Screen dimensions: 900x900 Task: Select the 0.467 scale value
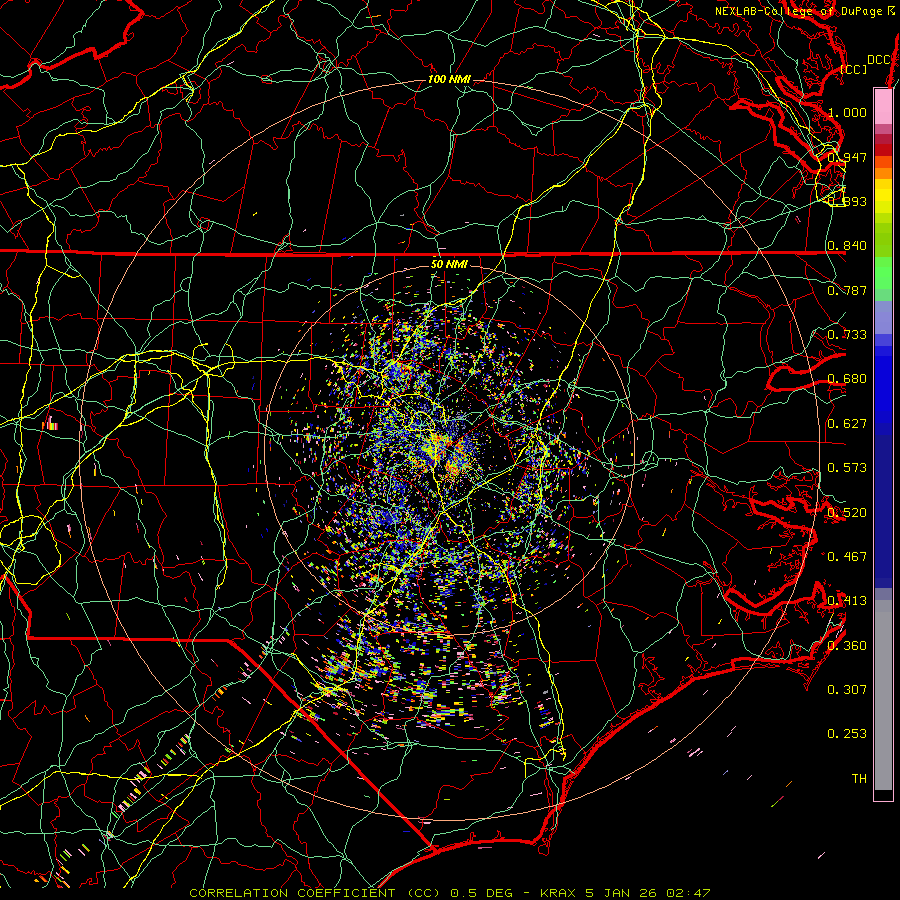847,556
